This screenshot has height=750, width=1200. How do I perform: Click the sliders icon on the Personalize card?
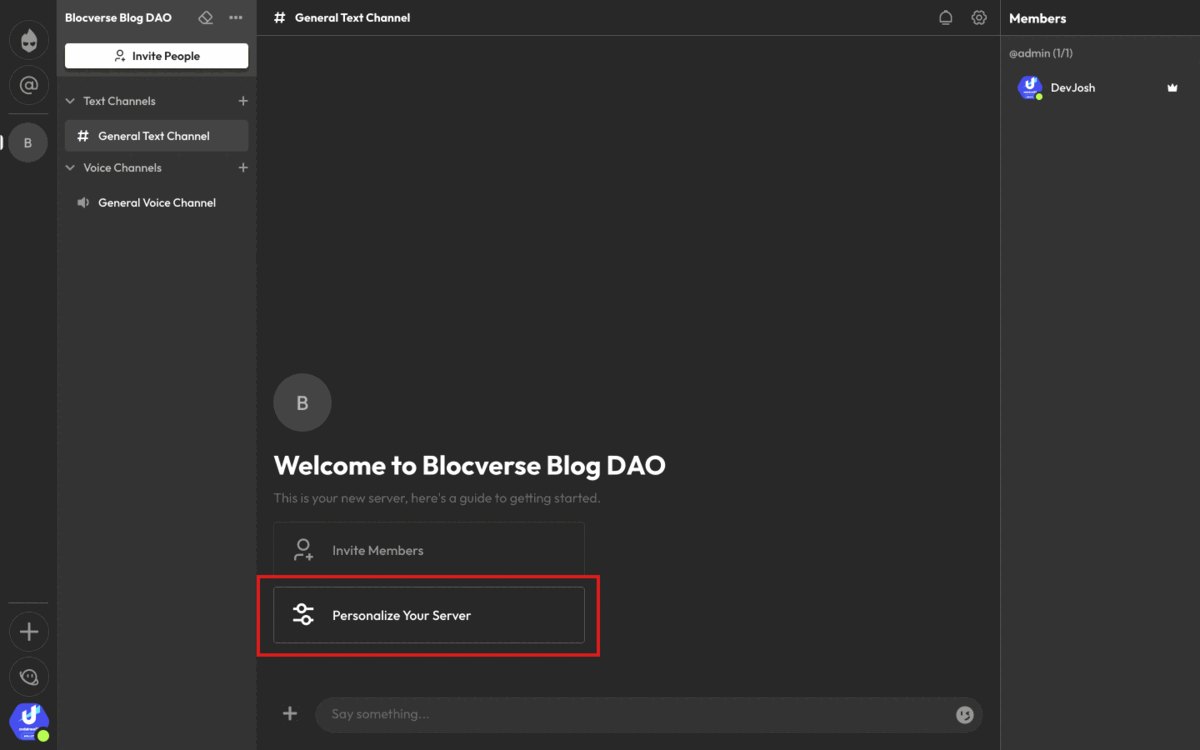point(303,615)
